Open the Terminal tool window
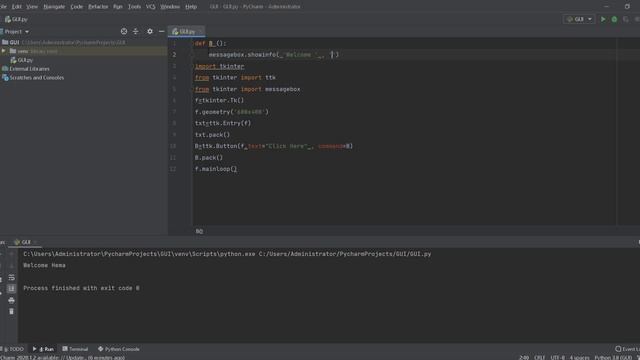Image resolution: width=640 pixels, height=360 pixels. pos(75,349)
